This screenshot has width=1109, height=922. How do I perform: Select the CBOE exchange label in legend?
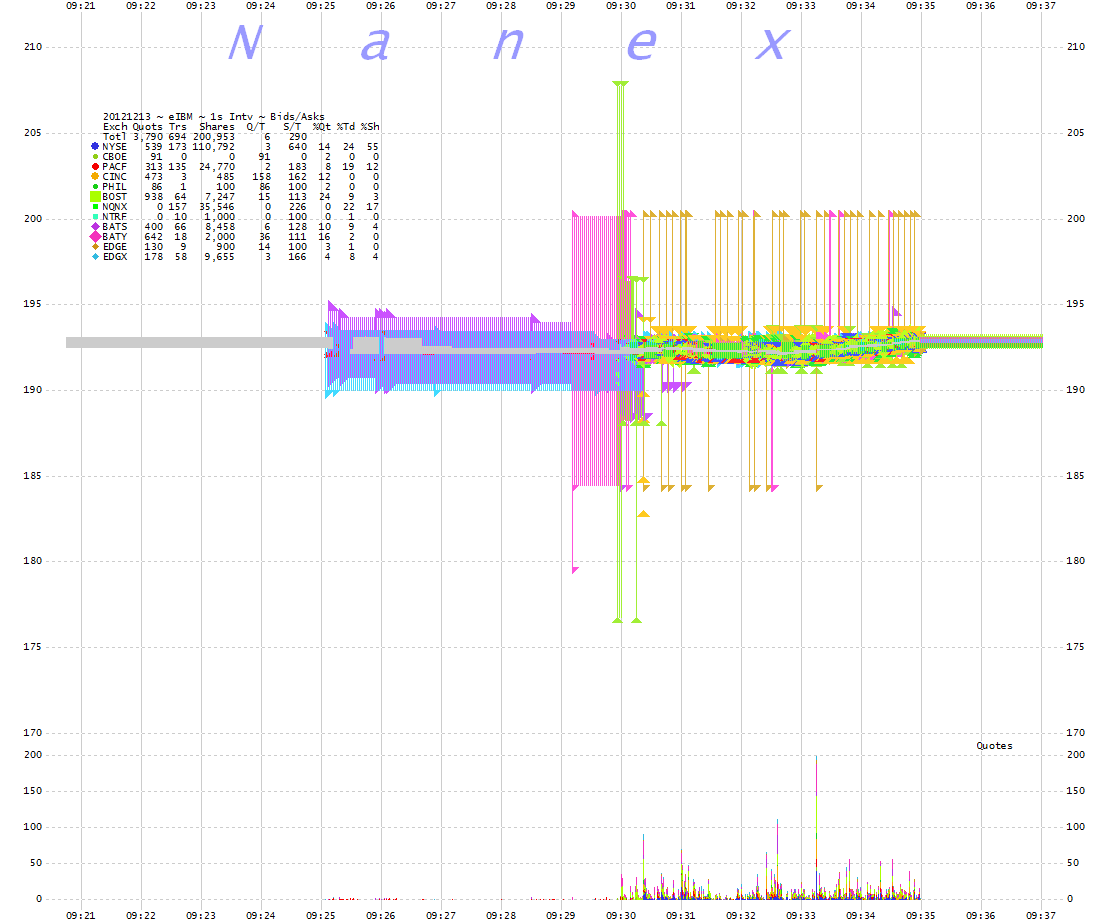click(115, 156)
